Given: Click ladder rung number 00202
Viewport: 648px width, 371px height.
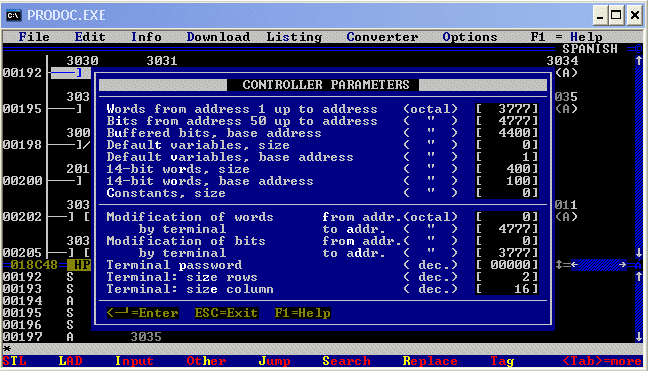Looking at the screenshot, I should click(22, 216).
